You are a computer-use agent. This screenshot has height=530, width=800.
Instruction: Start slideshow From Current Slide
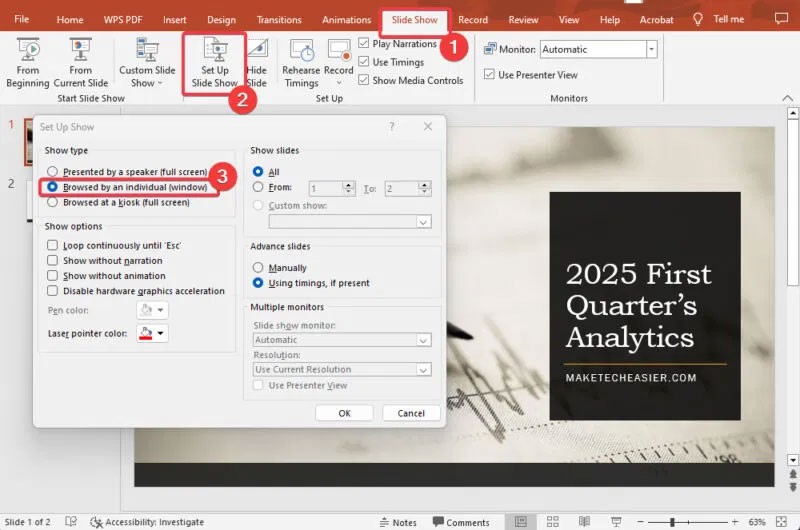pyautogui.click(x=81, y=62)
